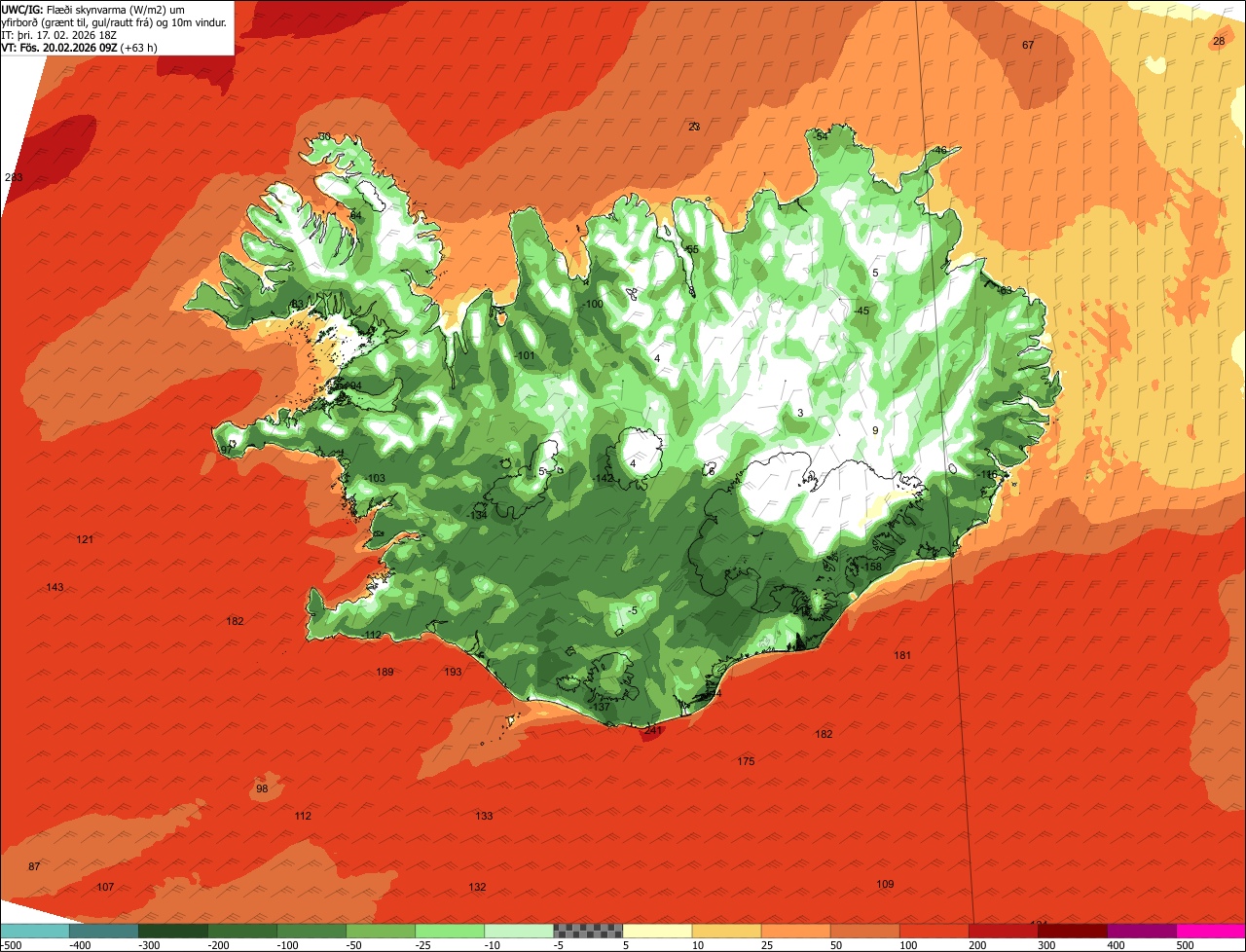Click the map value '103' on the west coast

377,478
